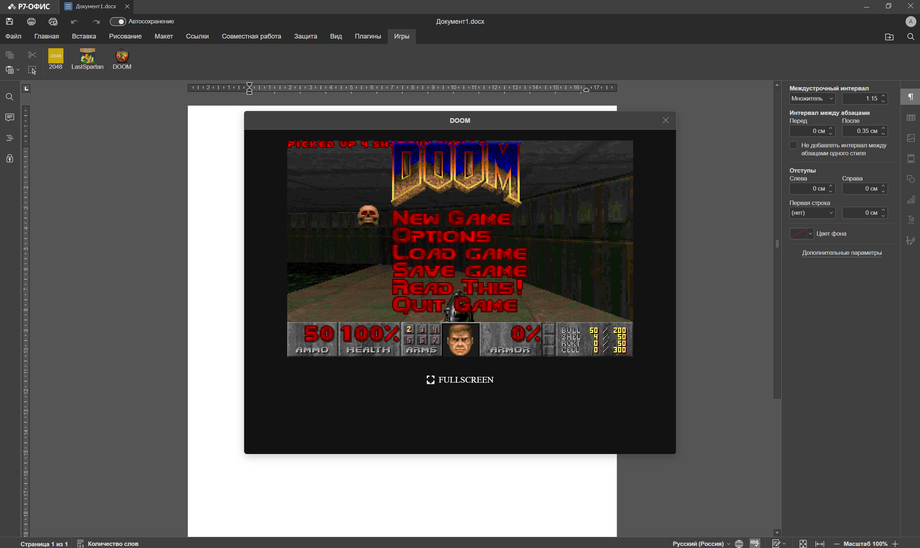Undo the last action
The image size is (920, 548).
tap(75, 22)
